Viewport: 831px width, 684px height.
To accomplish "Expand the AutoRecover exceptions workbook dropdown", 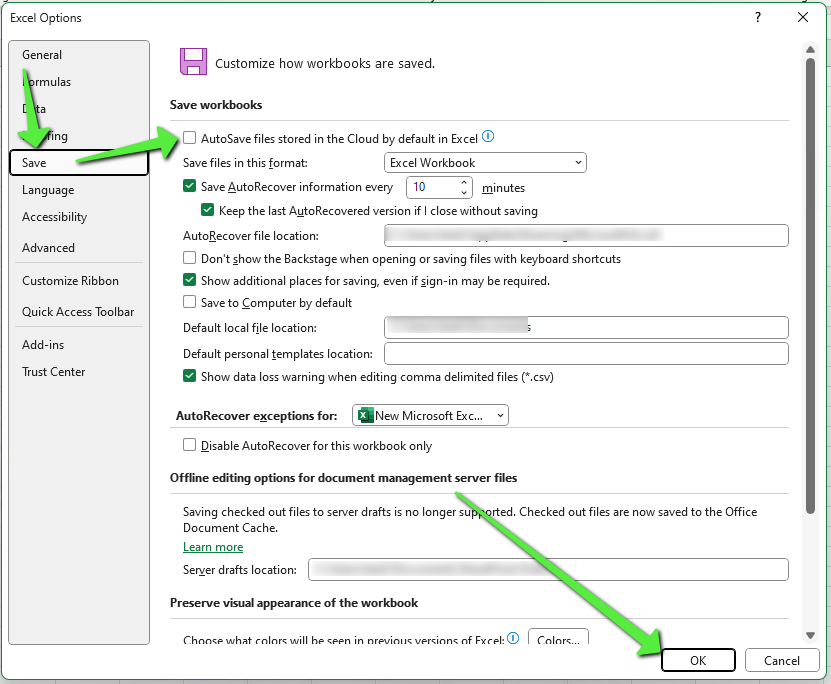I will click(x=430, y=416).
